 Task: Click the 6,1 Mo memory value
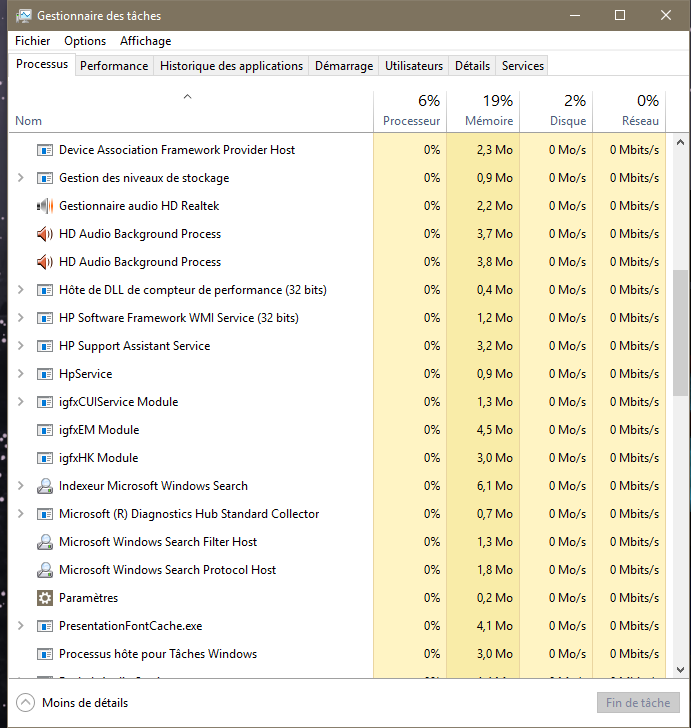point(495,486)
